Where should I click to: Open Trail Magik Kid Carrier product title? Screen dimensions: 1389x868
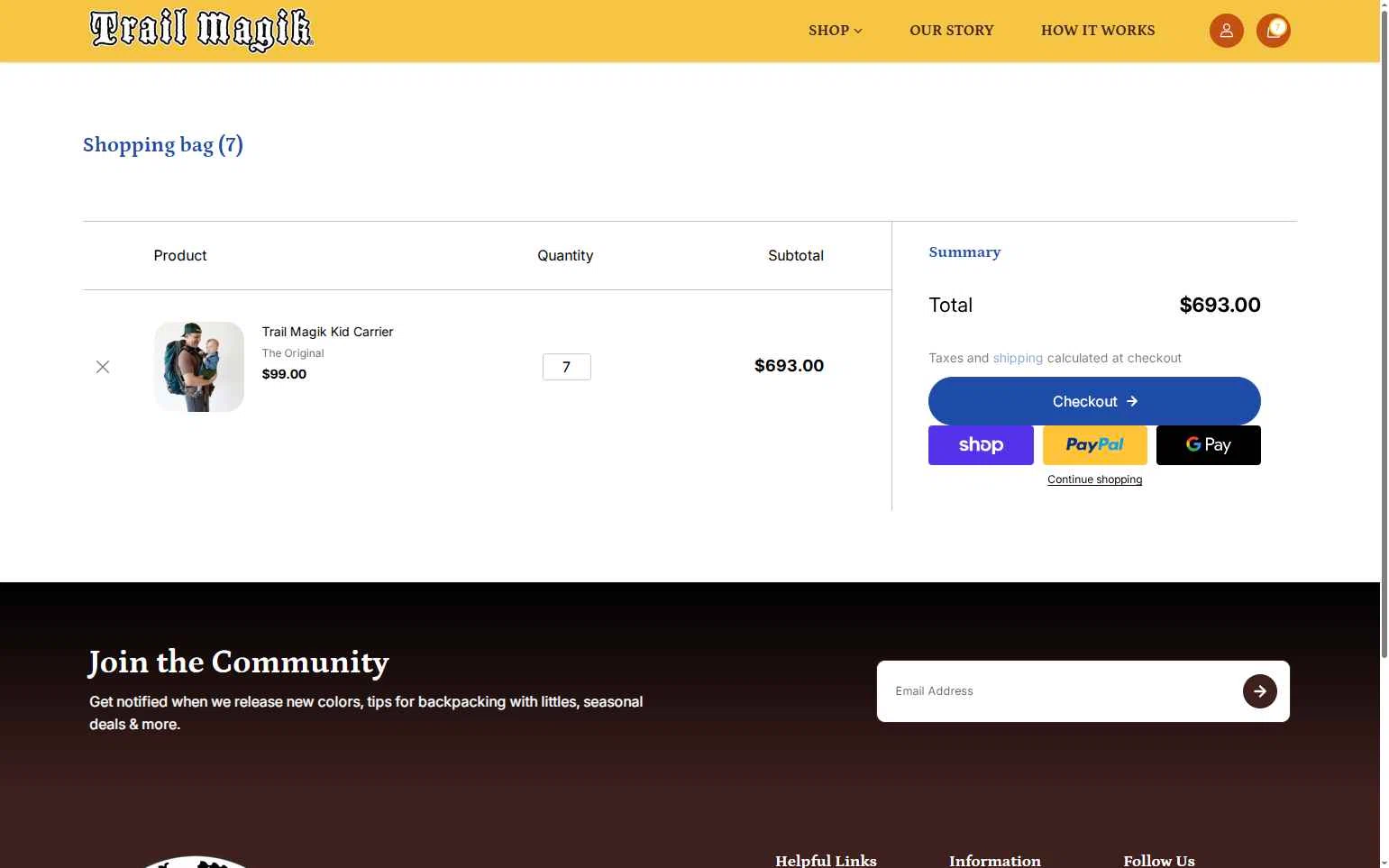pos(327,332)
